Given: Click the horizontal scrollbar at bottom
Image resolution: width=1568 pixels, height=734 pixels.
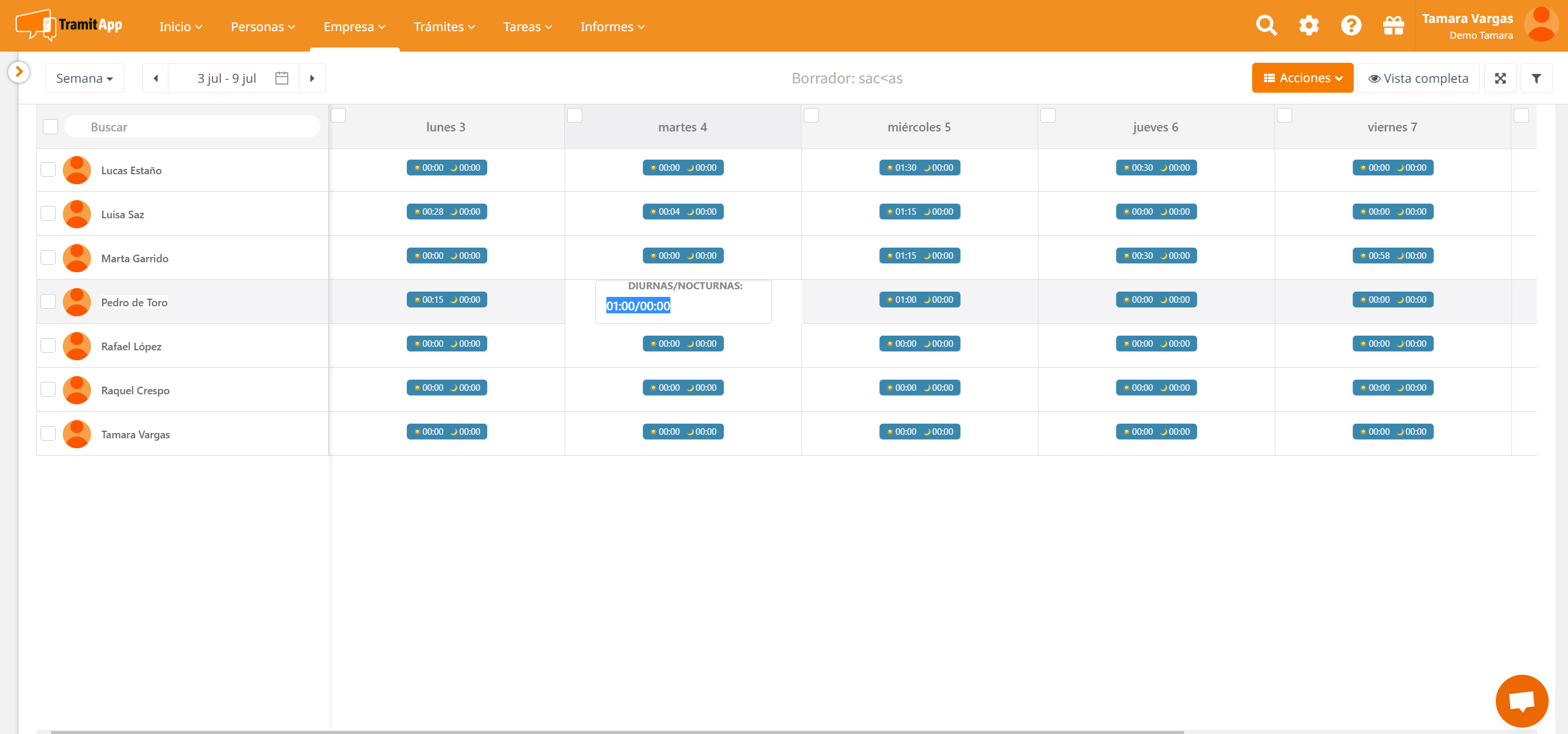Looking at the screenshot, I should (x=616, y=732).
